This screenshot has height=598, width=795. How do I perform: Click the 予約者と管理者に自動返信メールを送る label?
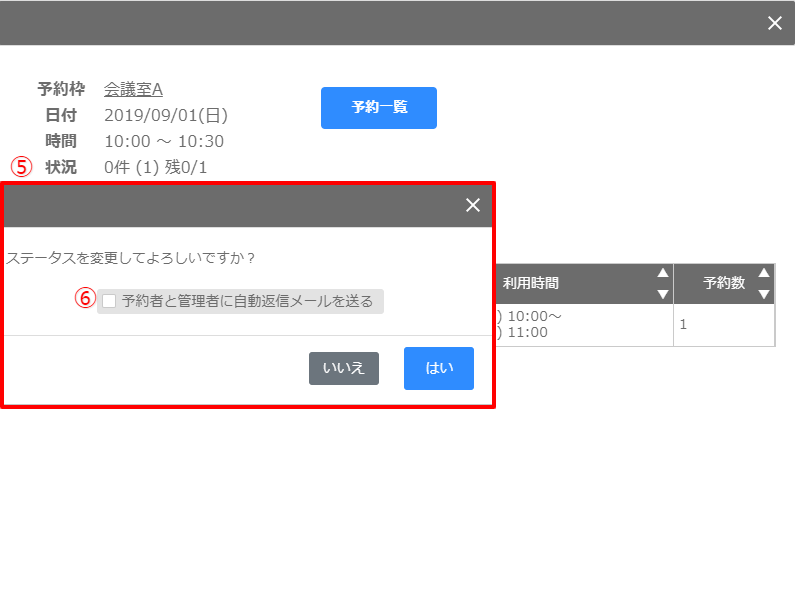[x=247, y=301]
